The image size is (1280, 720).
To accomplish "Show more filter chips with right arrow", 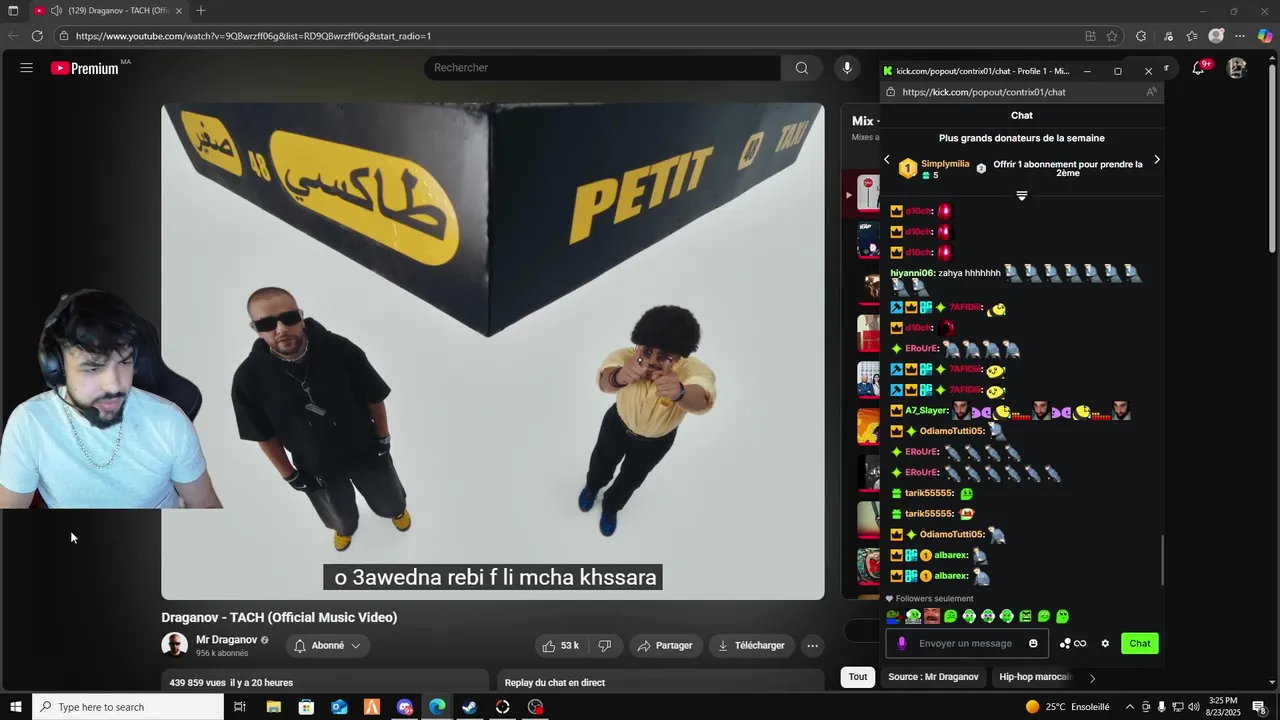I will click(1092, 678).
